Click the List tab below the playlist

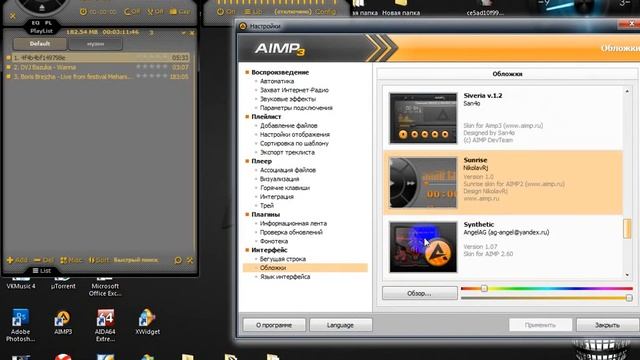pos(42,271)
